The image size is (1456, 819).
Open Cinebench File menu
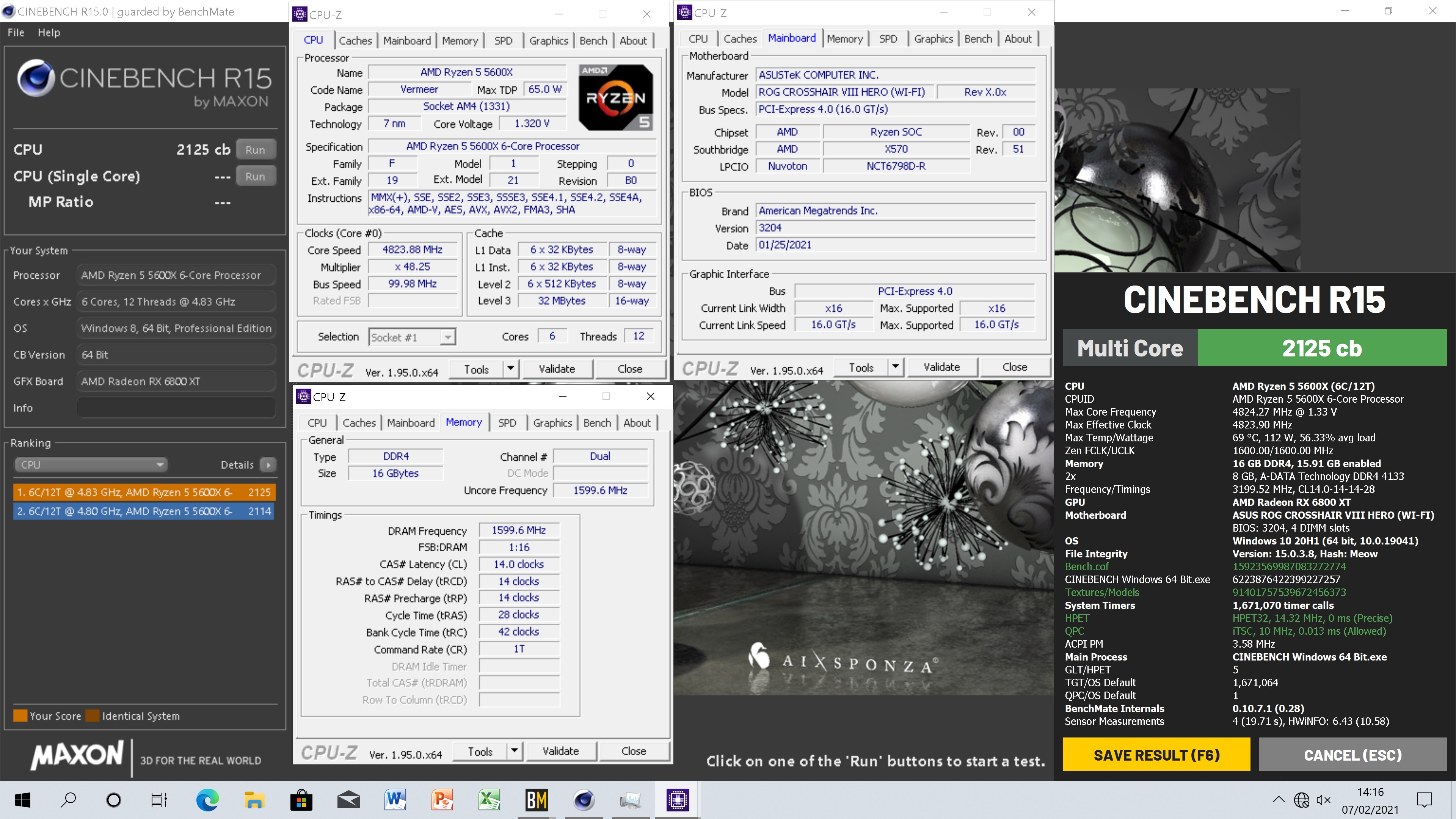[x=16, y=32]
